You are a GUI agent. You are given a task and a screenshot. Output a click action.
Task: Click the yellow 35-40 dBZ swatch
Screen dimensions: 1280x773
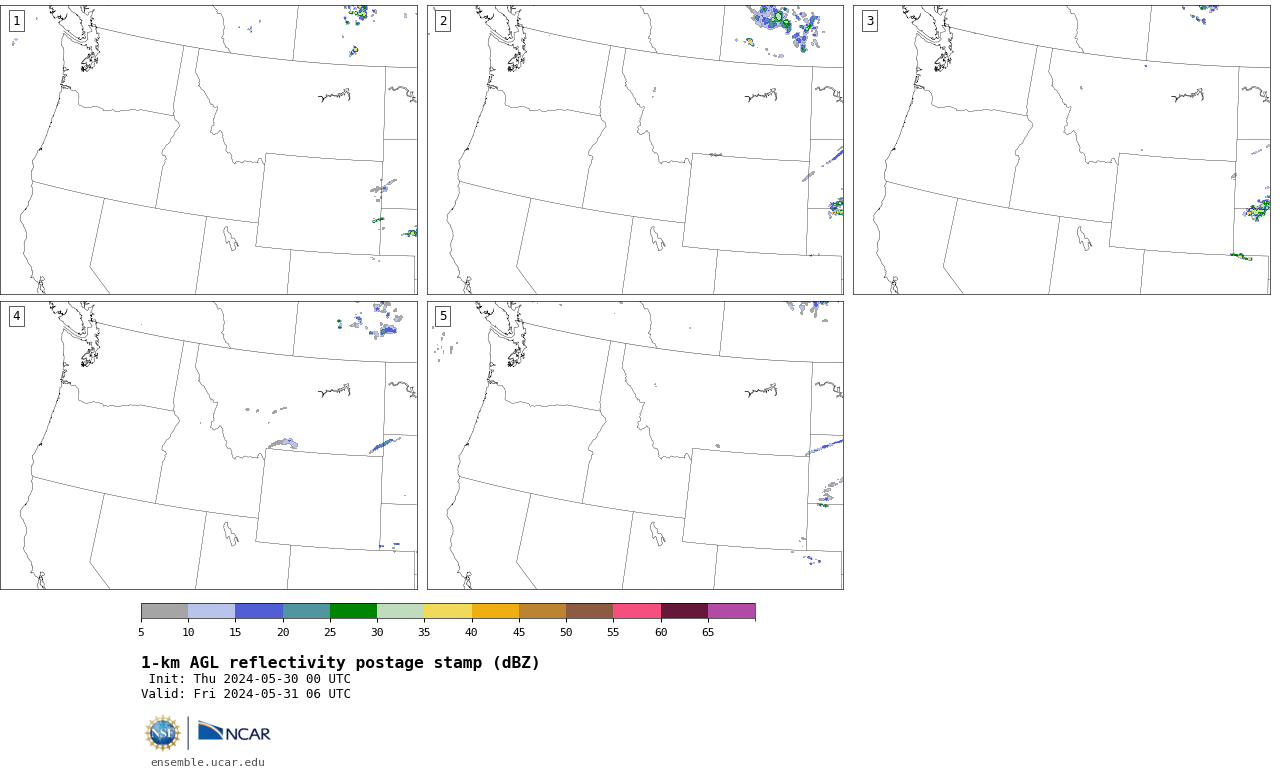(448, 611)
